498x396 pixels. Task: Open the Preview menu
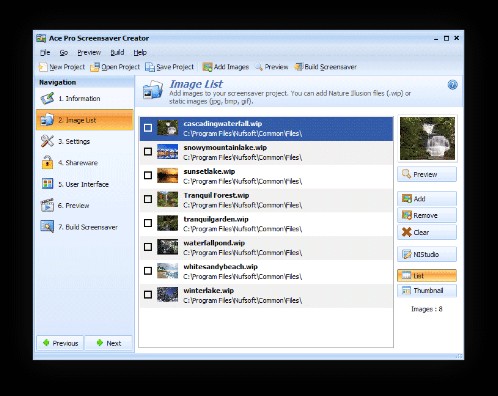(x=89, y=53)
